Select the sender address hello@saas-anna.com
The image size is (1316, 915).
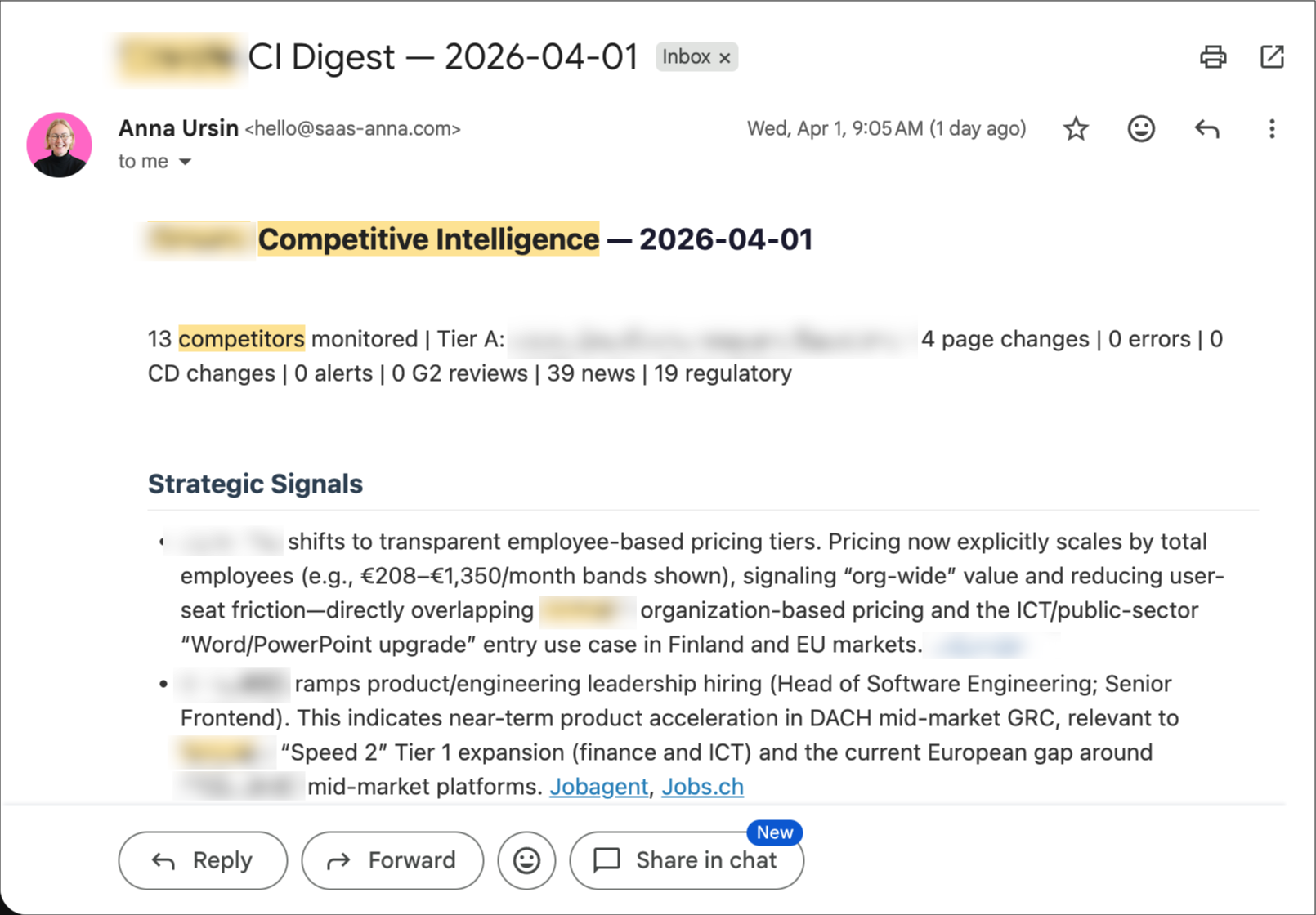click(352, 128)
